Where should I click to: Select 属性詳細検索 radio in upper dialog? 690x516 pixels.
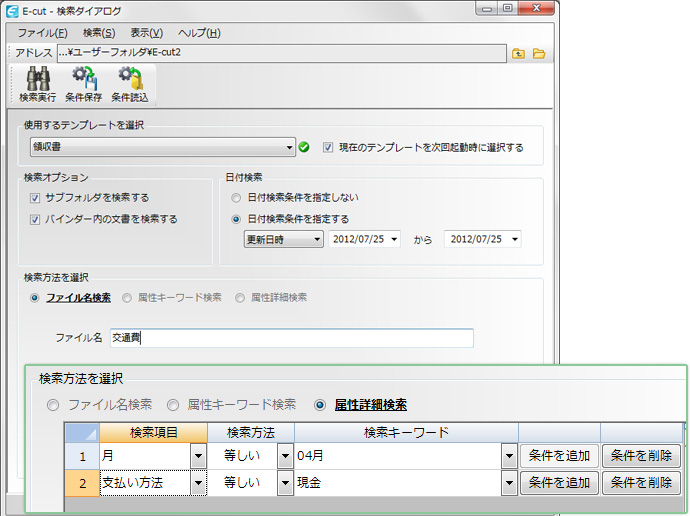[x=240, y=298]
